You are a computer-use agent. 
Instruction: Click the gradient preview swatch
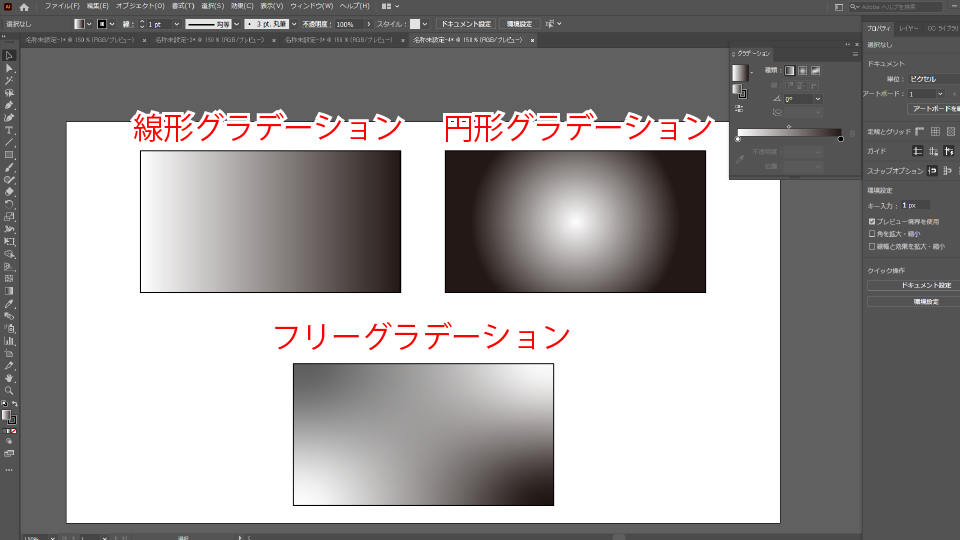740,73
